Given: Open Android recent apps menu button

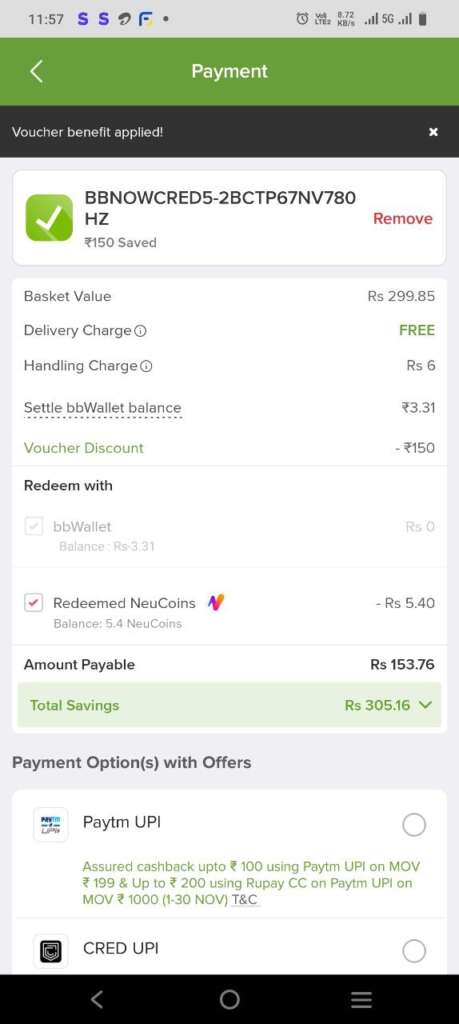Looking at the screenshot, I should pyautogui.click(x=361, y=999).
